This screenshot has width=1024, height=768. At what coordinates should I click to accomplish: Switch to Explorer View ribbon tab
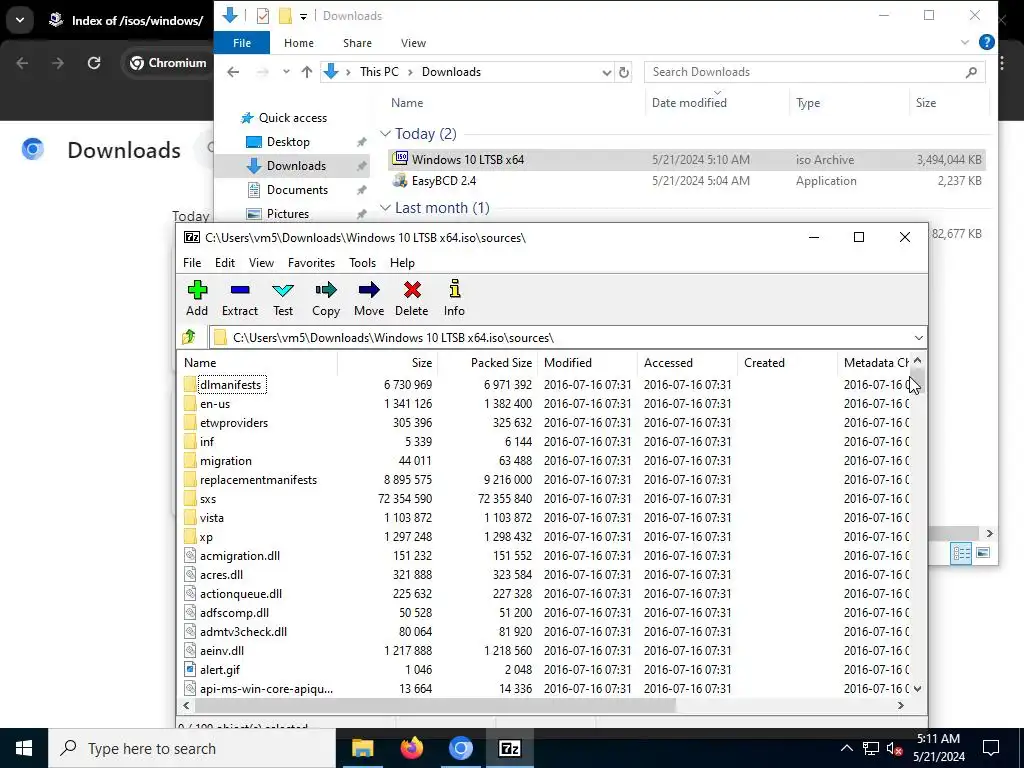(x=413, y=43)
